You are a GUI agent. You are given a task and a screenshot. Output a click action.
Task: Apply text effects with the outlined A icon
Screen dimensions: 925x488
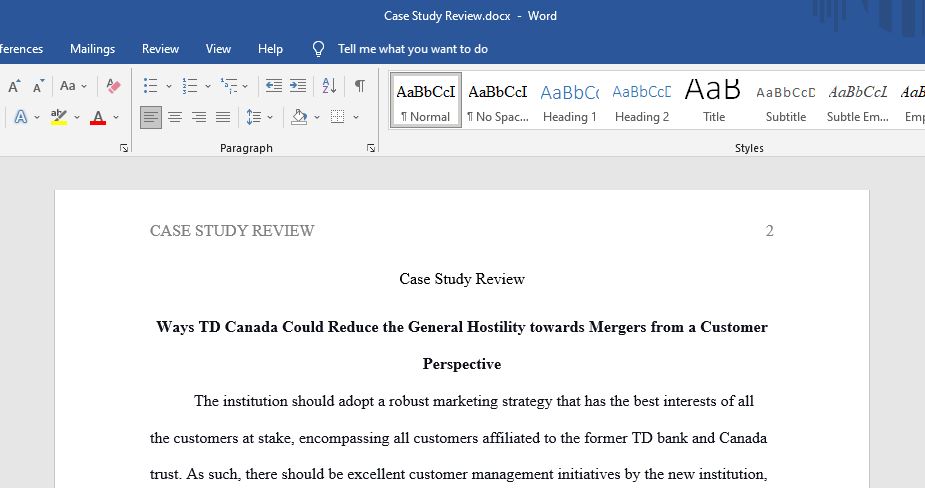(x=21, y=117)
